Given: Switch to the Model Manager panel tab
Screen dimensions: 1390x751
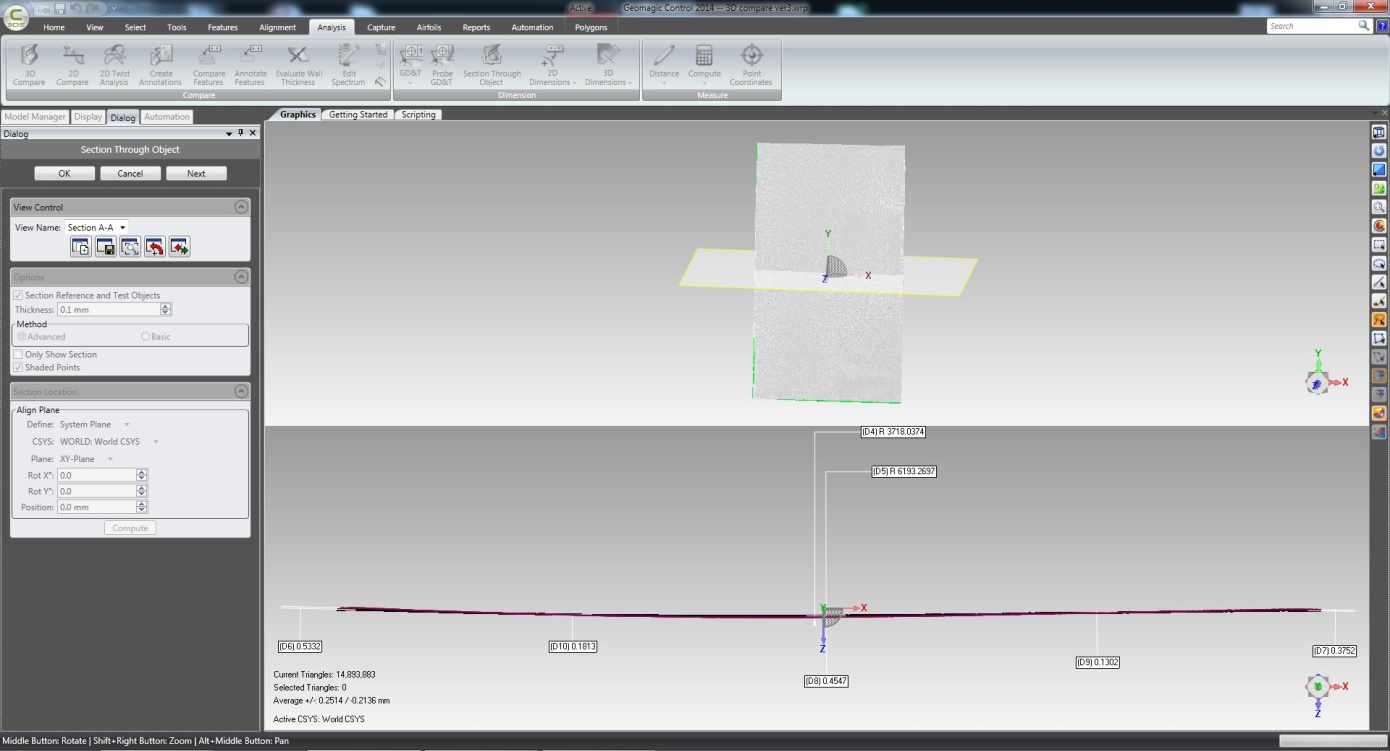Looking at the screenshot, I should pos(35,117).
